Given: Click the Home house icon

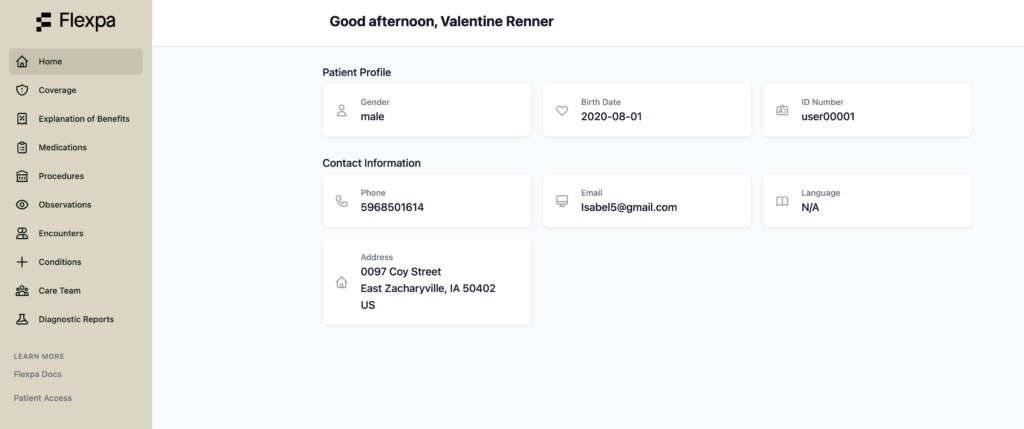Looking at the screenshot, I should click(22, 62).
